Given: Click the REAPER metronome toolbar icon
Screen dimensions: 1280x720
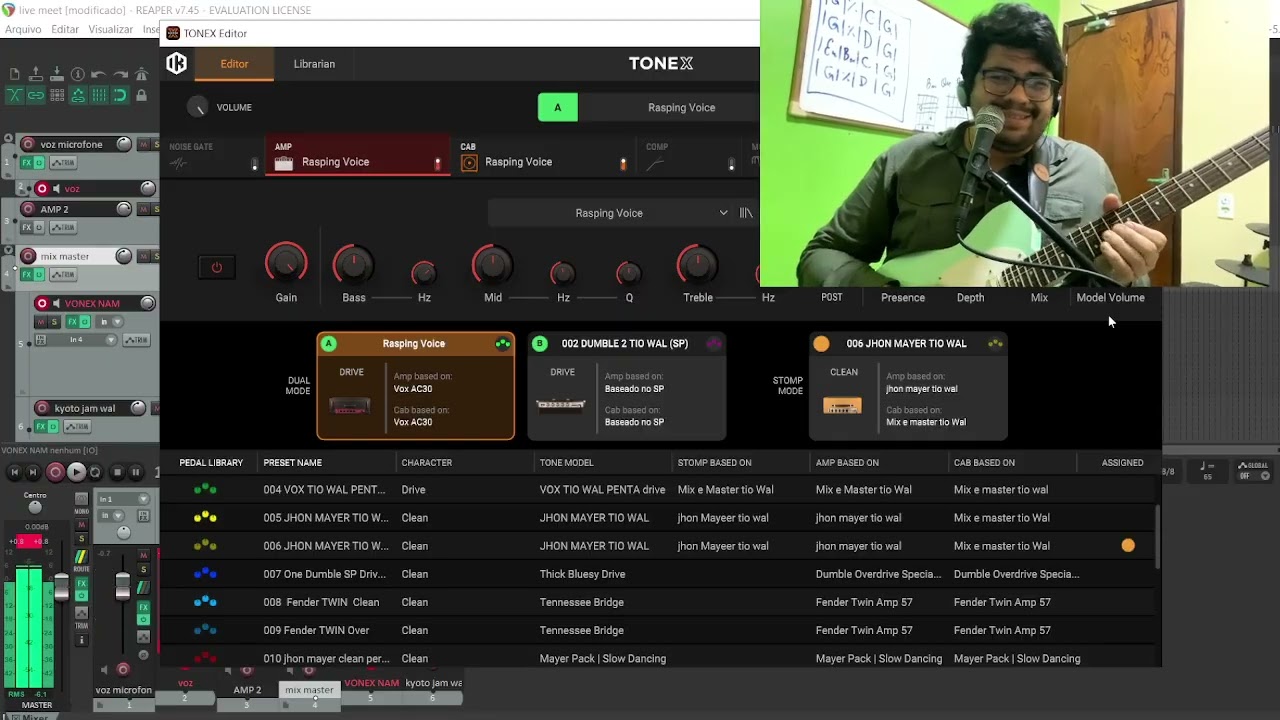Looking at the screenshot, I should tap(140, 73).
